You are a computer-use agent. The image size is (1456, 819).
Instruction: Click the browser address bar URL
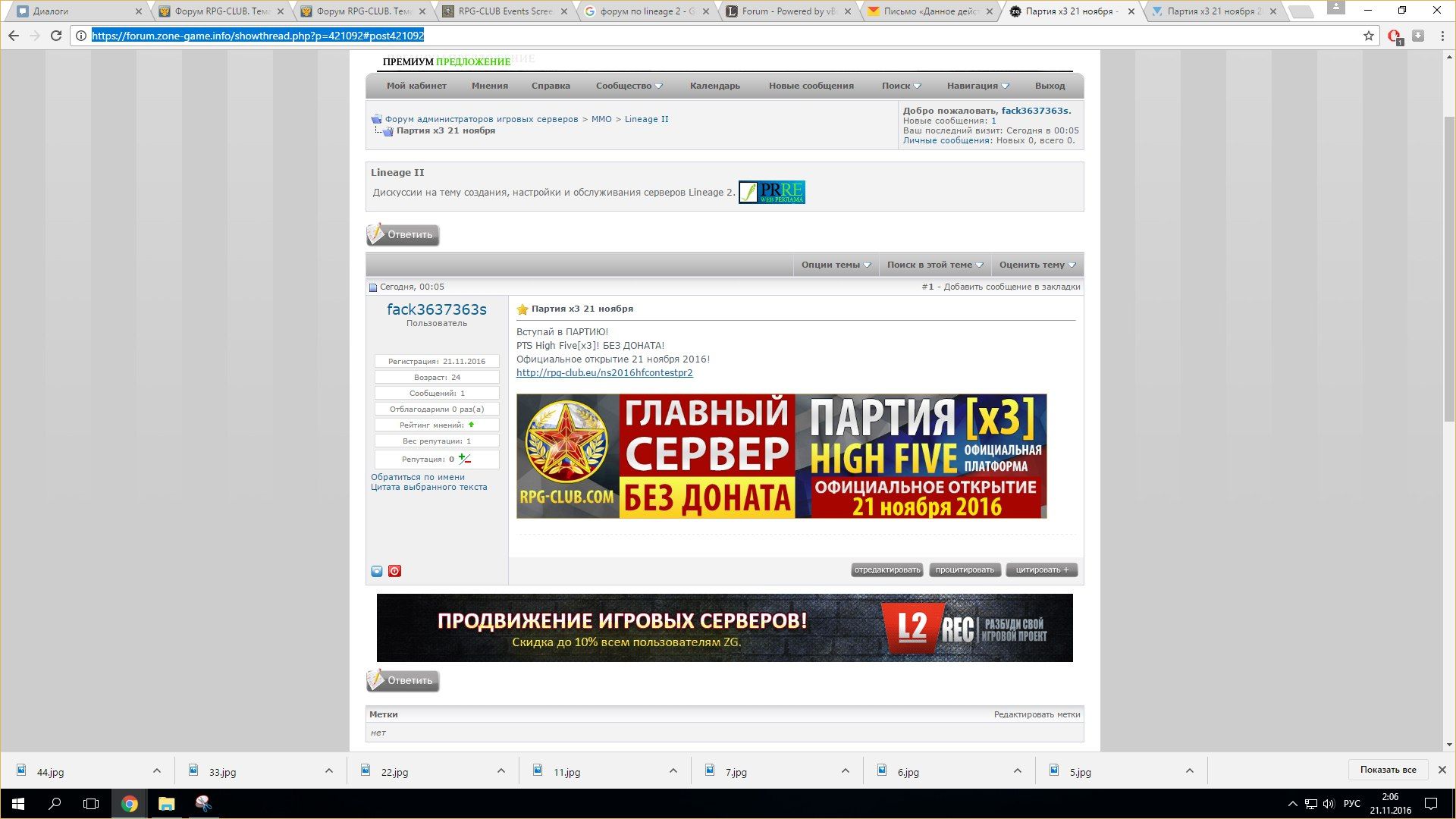(258, 36)
